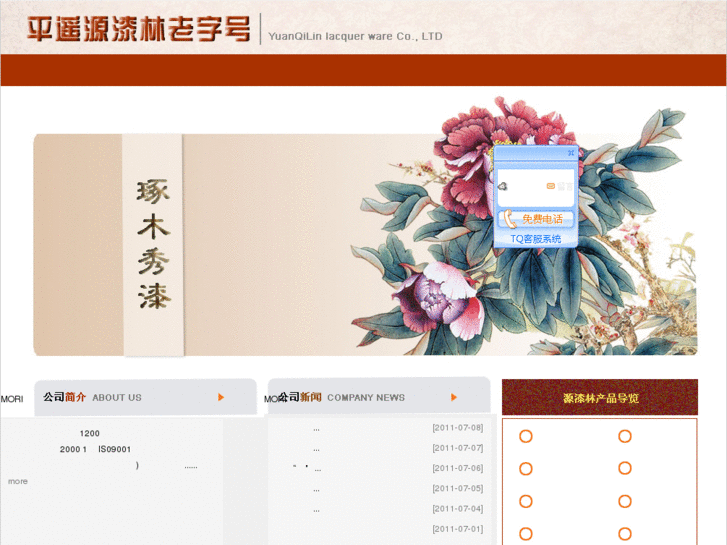Click the 源漆林产品导览 product guide header

(600, 398)
